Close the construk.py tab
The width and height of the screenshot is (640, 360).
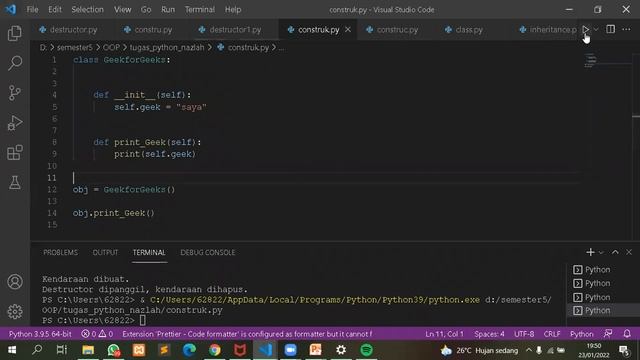(348, 29)
